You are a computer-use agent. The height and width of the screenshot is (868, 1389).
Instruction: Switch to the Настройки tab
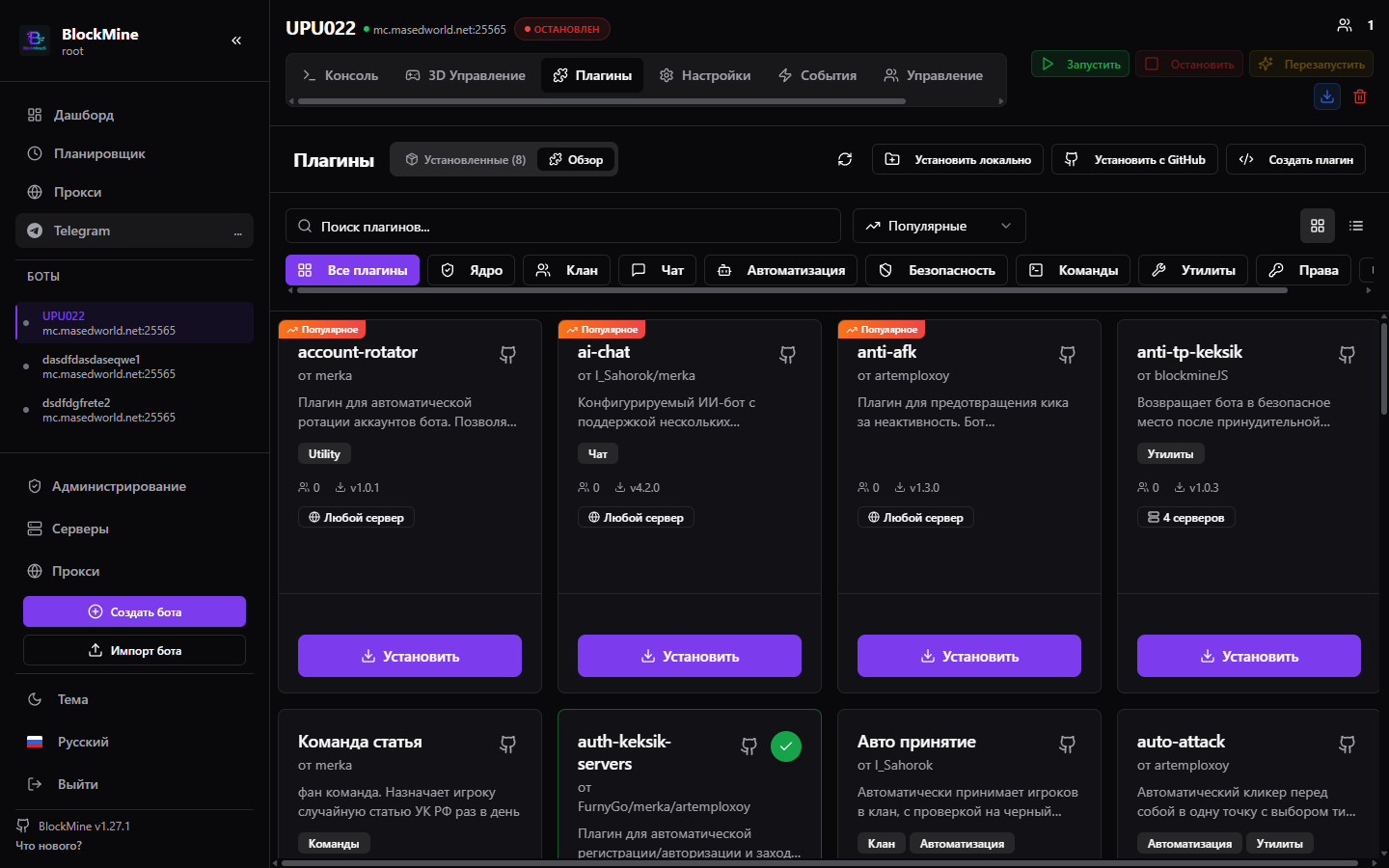[x=705, y=75]
